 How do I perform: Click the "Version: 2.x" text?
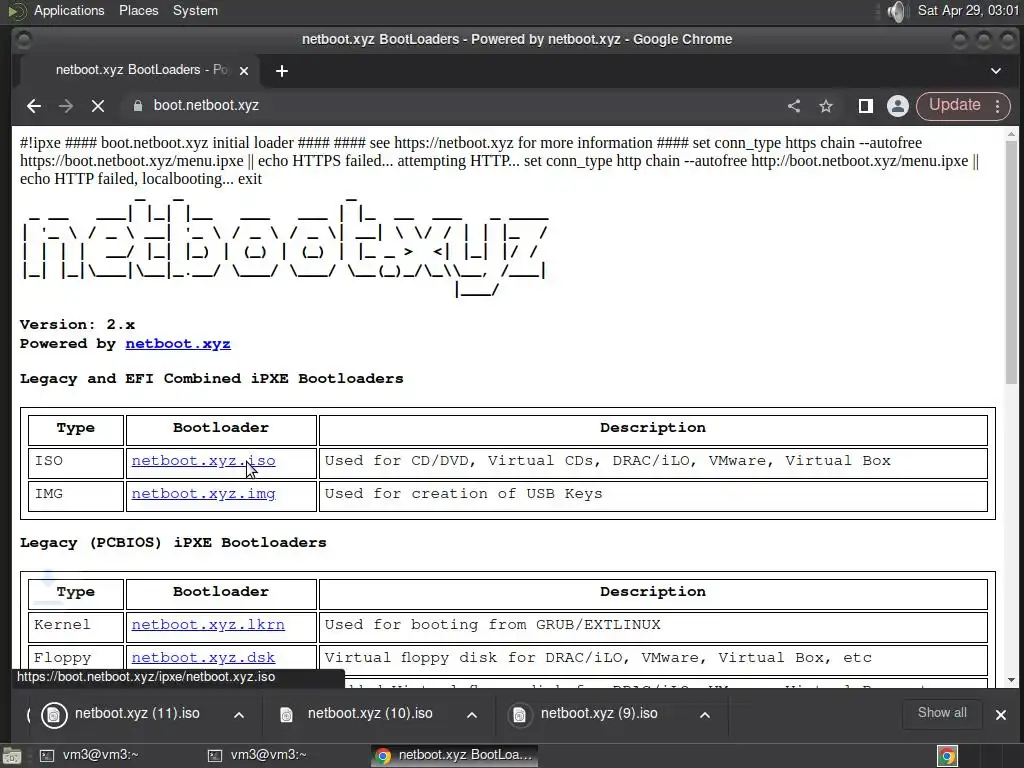(77, 325)
